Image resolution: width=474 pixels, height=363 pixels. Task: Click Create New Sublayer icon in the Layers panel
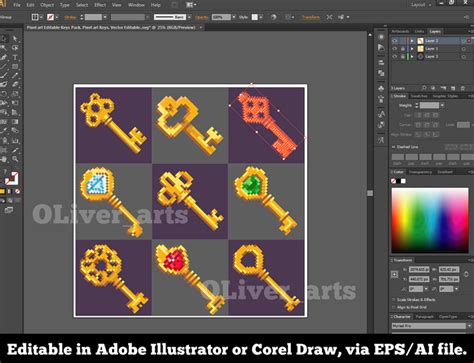point(443,88)
